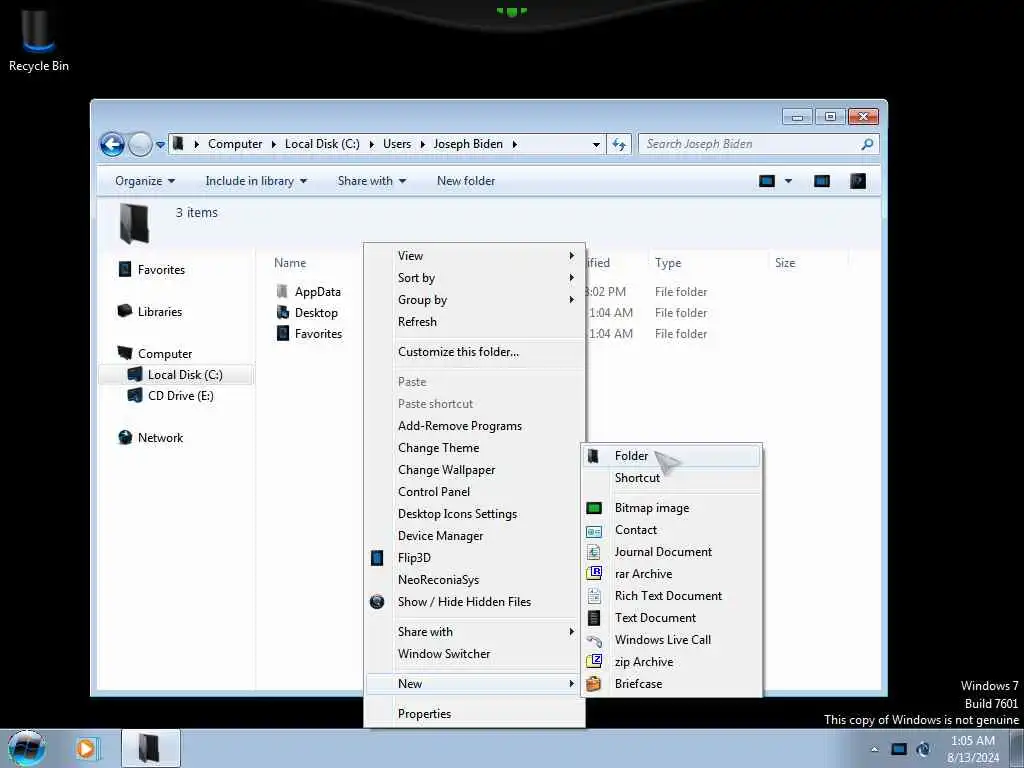Screen dimensions: 1024x768
Task: Create new Briefcase
Action: point(671,684)
